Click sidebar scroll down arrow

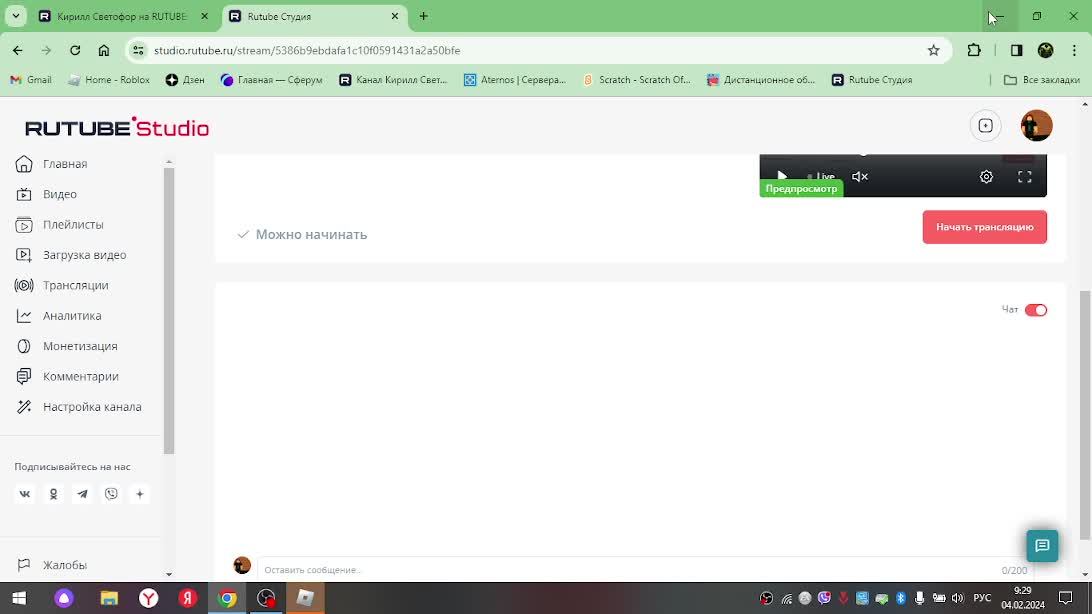[x=169, y=574]
